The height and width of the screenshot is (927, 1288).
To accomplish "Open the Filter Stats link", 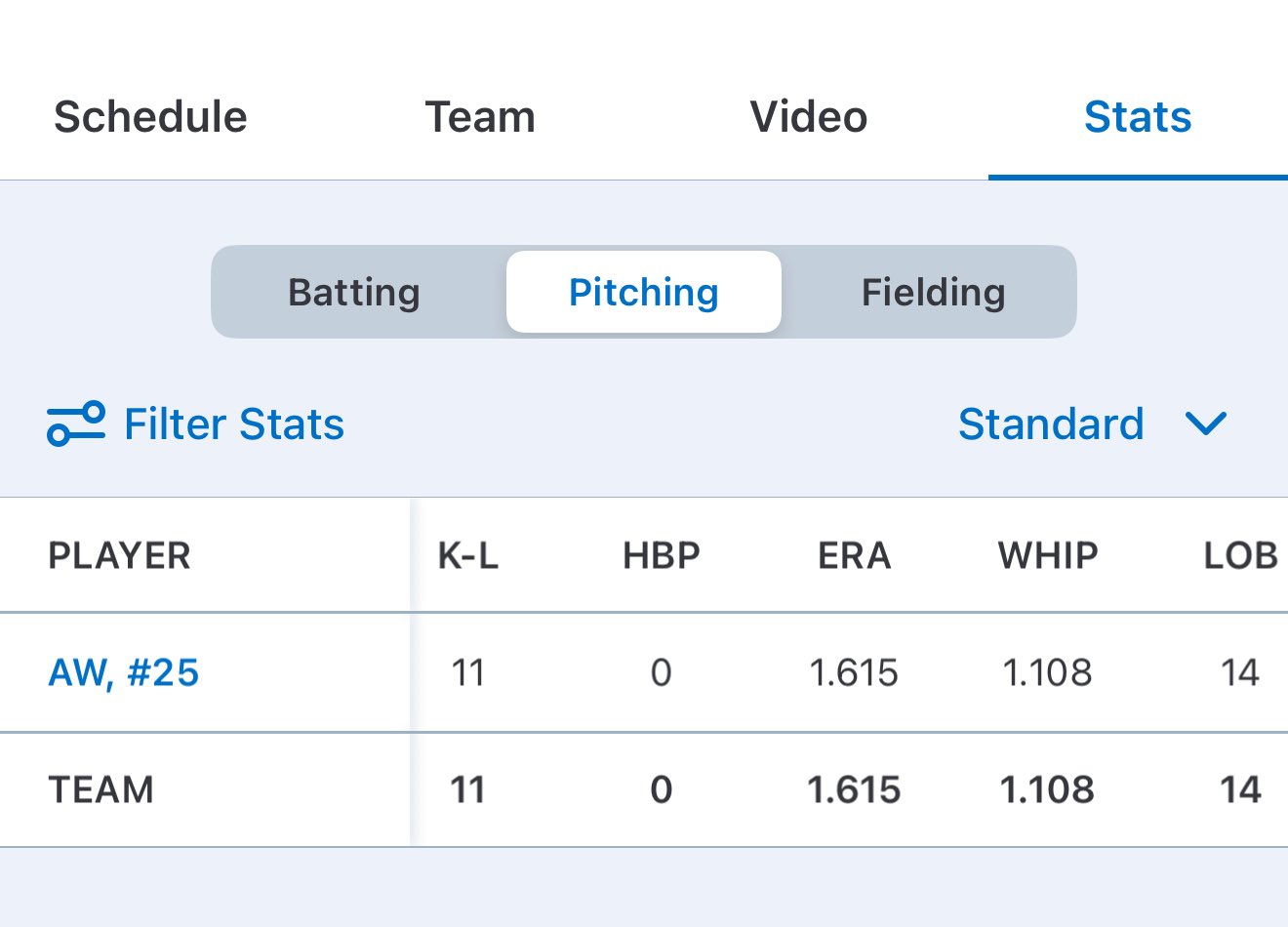I will coord(234,423).
